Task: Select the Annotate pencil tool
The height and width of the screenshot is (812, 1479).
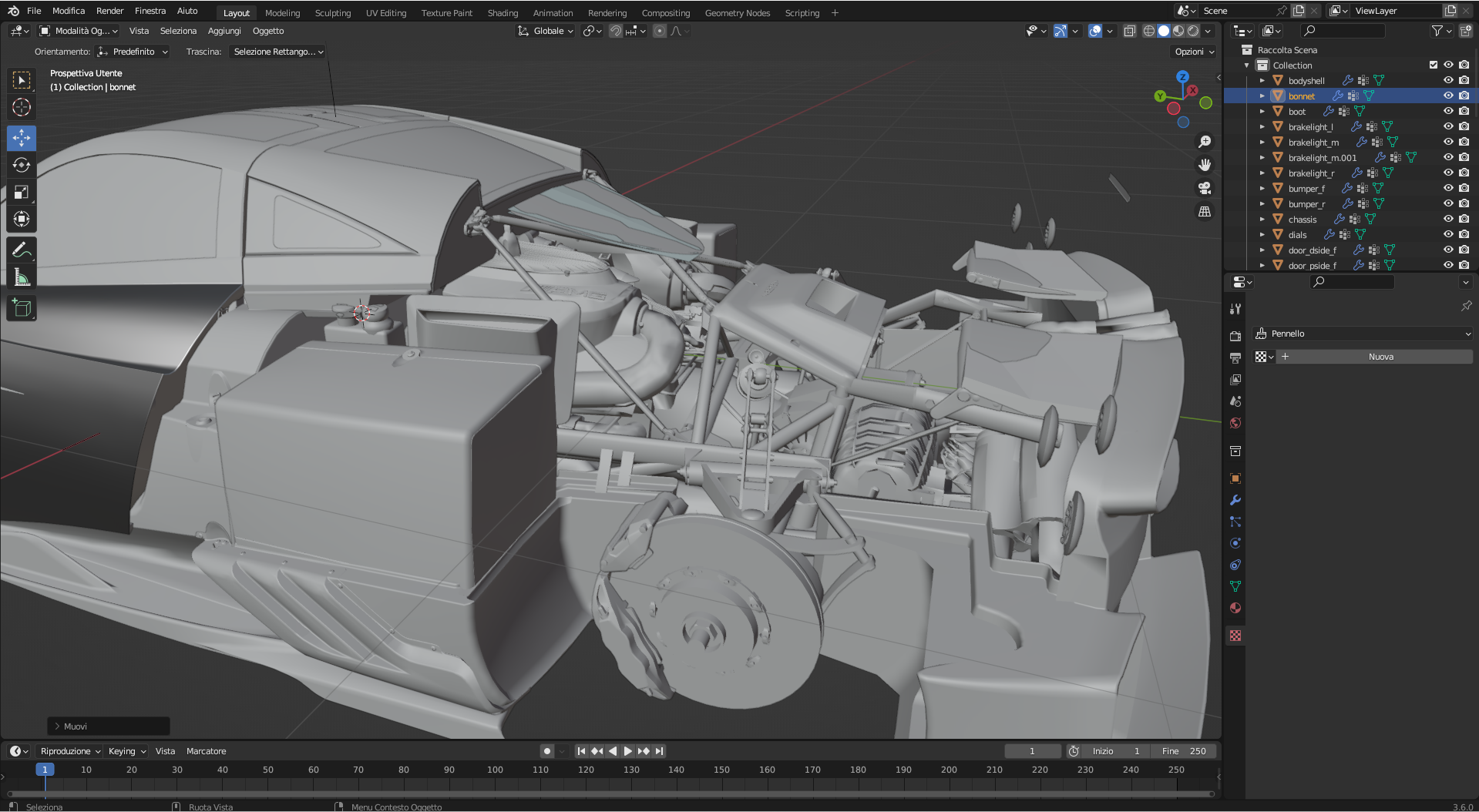Action: (22, 250)
